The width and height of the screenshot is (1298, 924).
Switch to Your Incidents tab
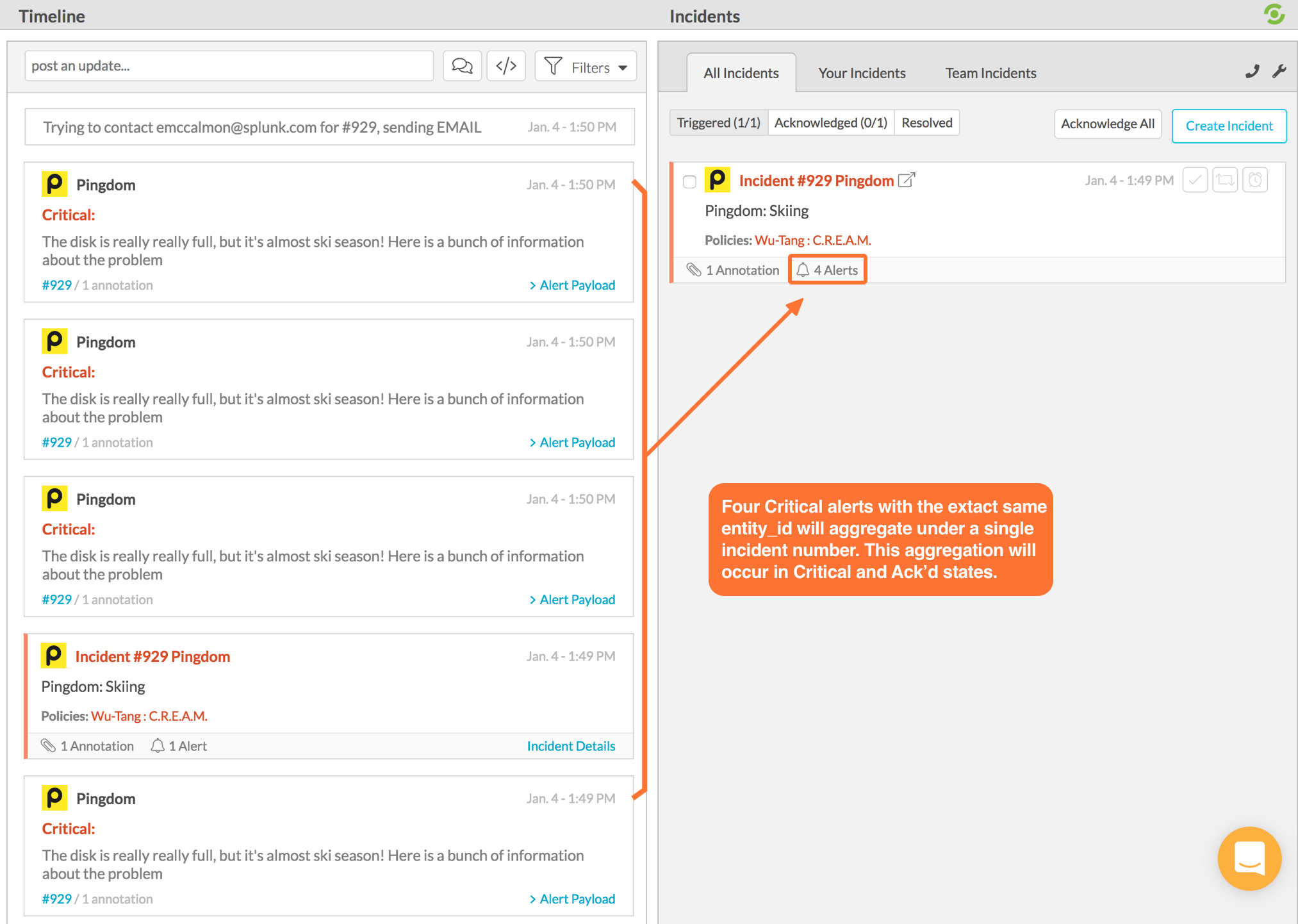[x=862, y=73]
